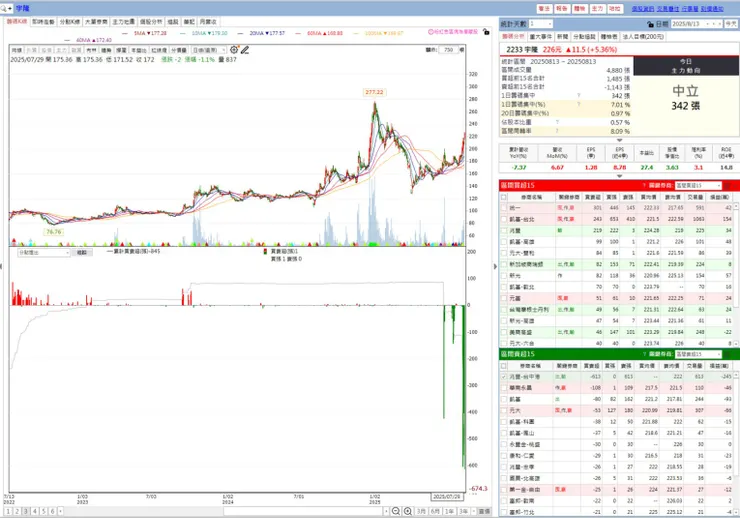The height and width of the screenshot is (518, 740).
Task: Click the page 3 button below the chart
Action: pos(26,511)
